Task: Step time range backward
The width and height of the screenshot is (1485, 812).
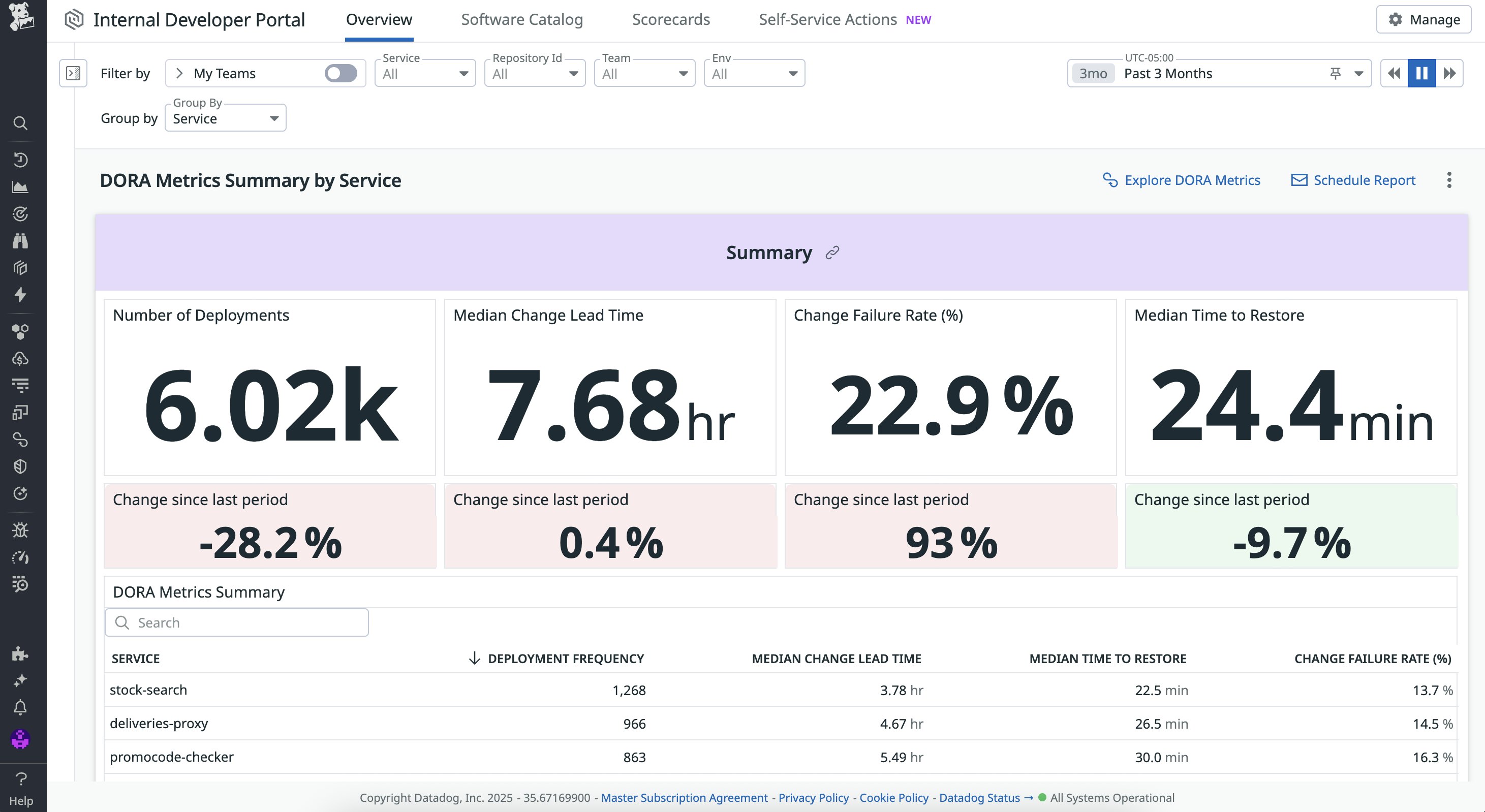Action: click(1394, 73)
